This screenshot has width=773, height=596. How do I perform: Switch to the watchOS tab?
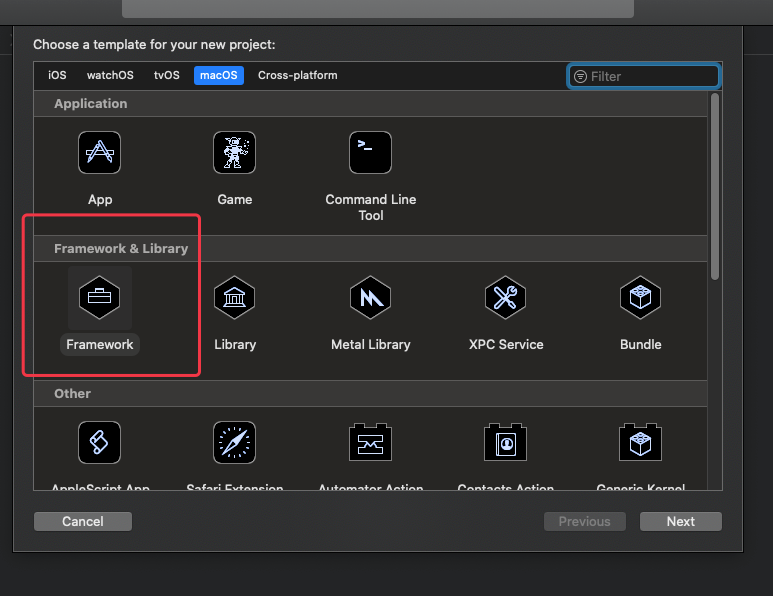click(110, 75)
